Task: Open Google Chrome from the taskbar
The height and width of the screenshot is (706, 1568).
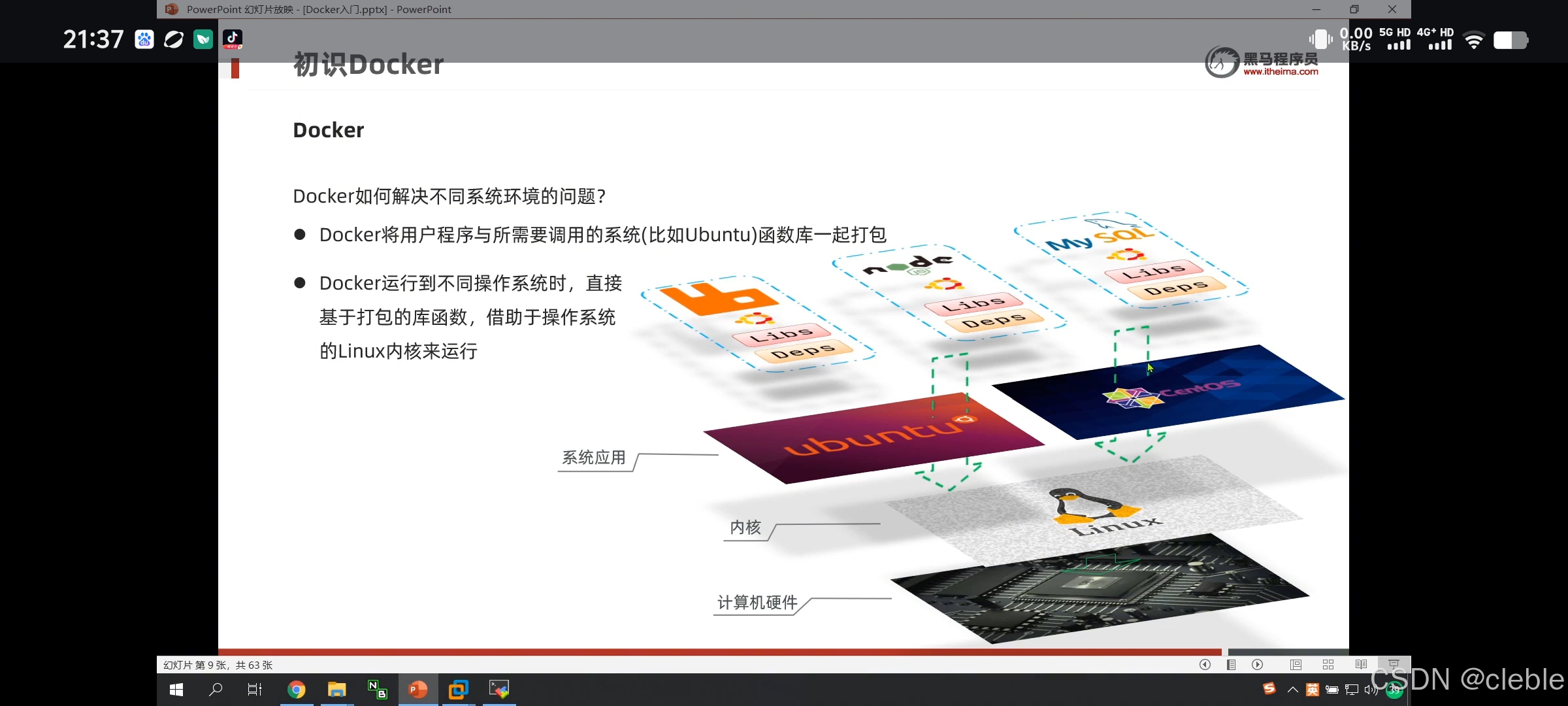Action: click(297, 690)
